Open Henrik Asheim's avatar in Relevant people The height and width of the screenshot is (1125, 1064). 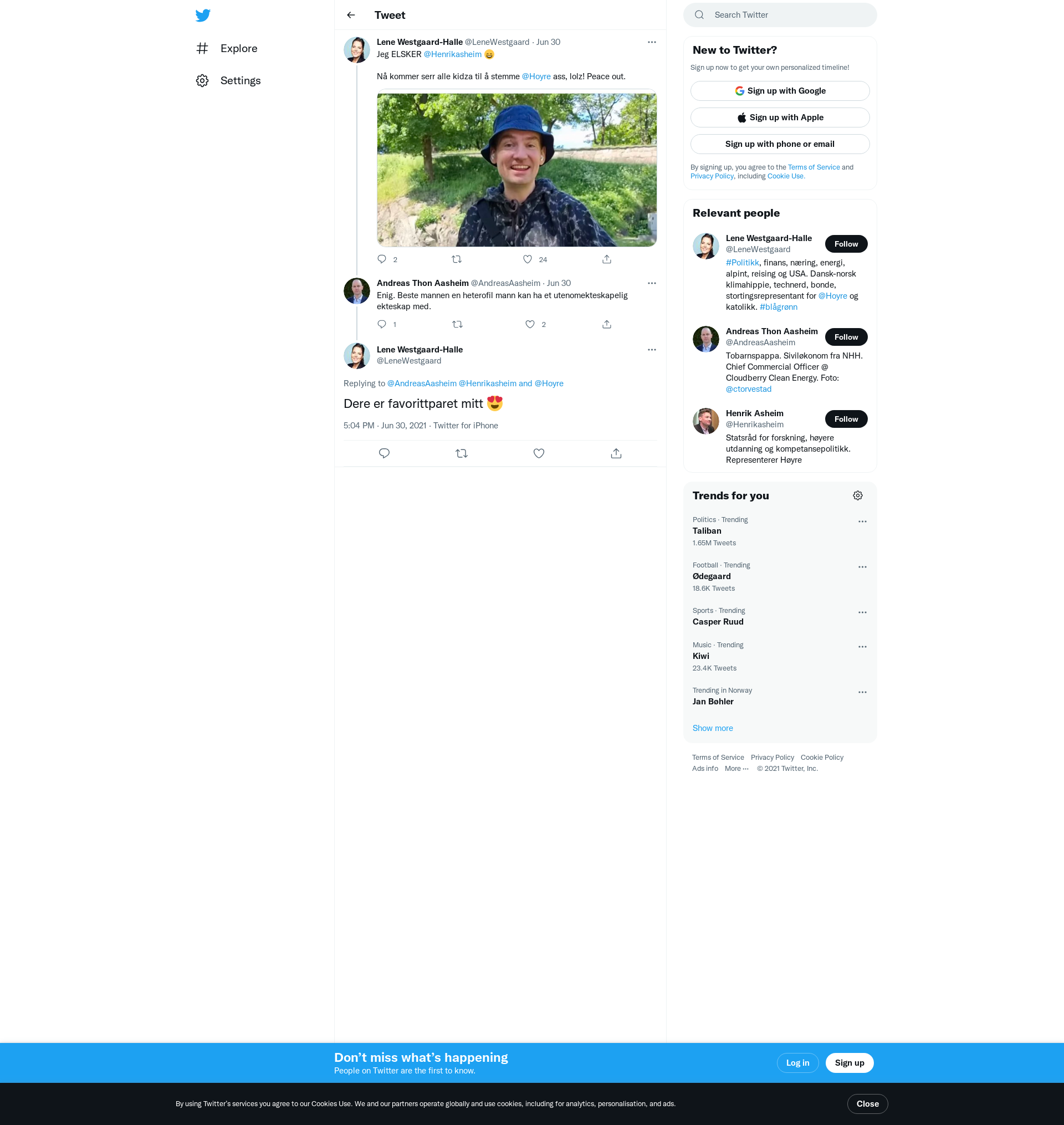[705, 421]
